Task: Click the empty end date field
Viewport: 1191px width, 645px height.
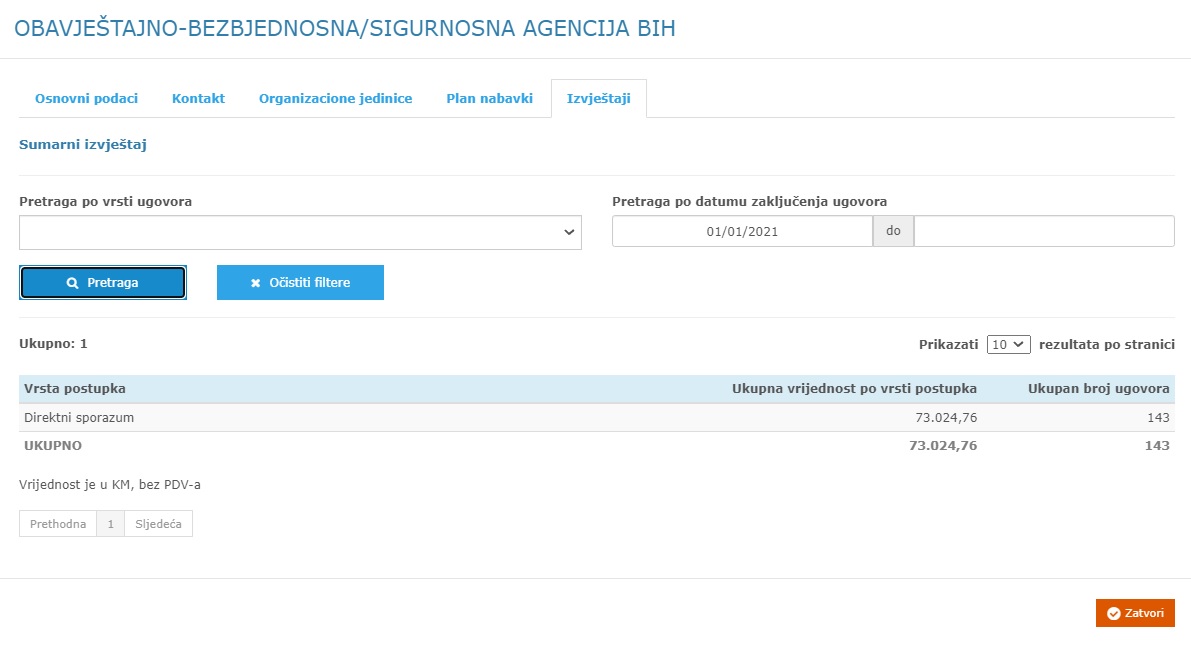Action: pyautogui.click(x=1044, y=231)
